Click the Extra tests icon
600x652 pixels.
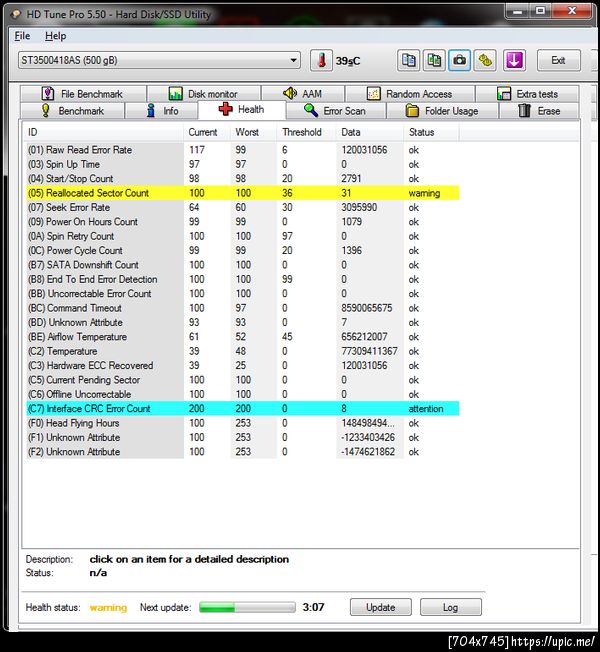click(504, 94)
